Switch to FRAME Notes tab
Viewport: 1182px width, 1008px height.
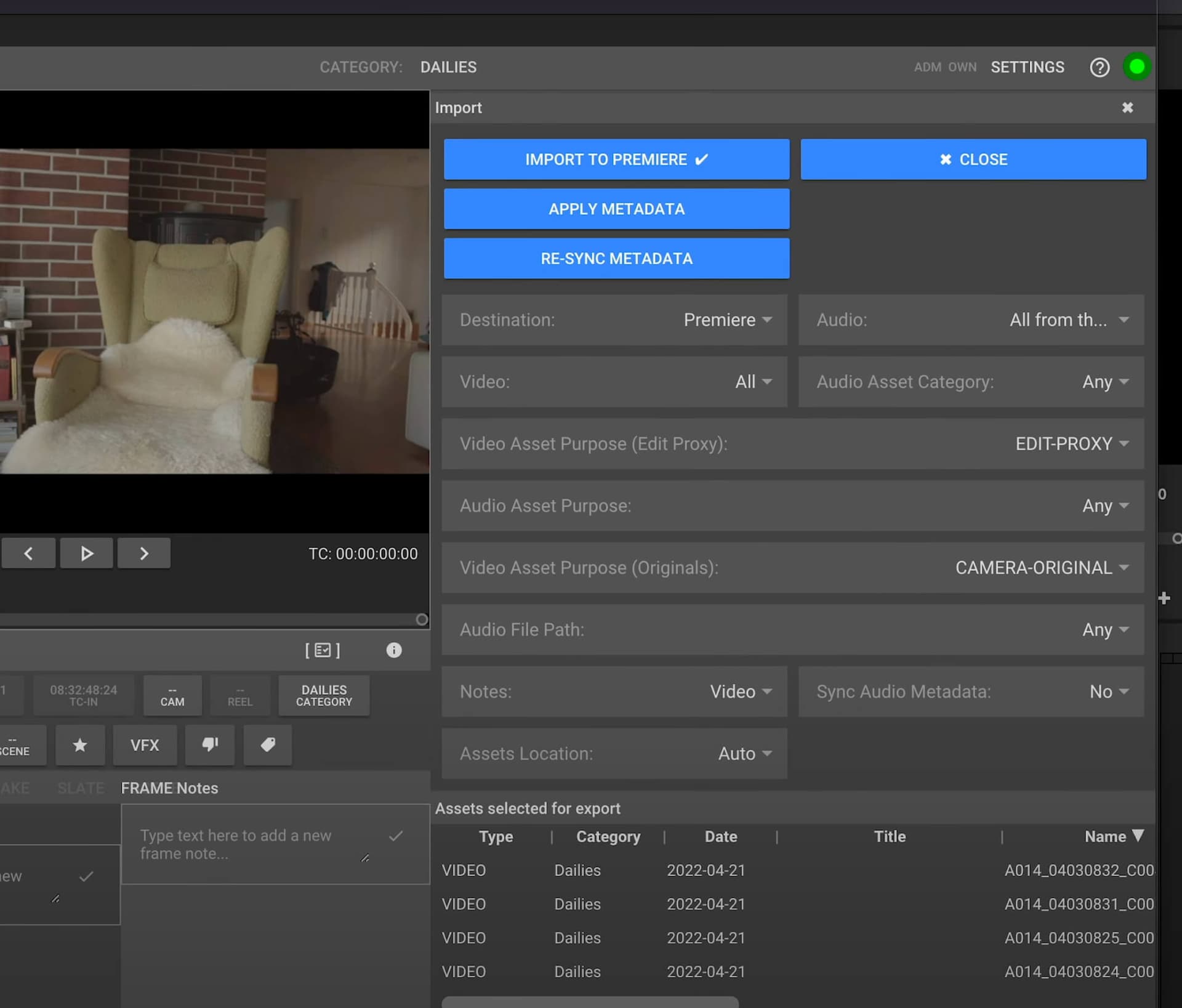pos(169,788)
